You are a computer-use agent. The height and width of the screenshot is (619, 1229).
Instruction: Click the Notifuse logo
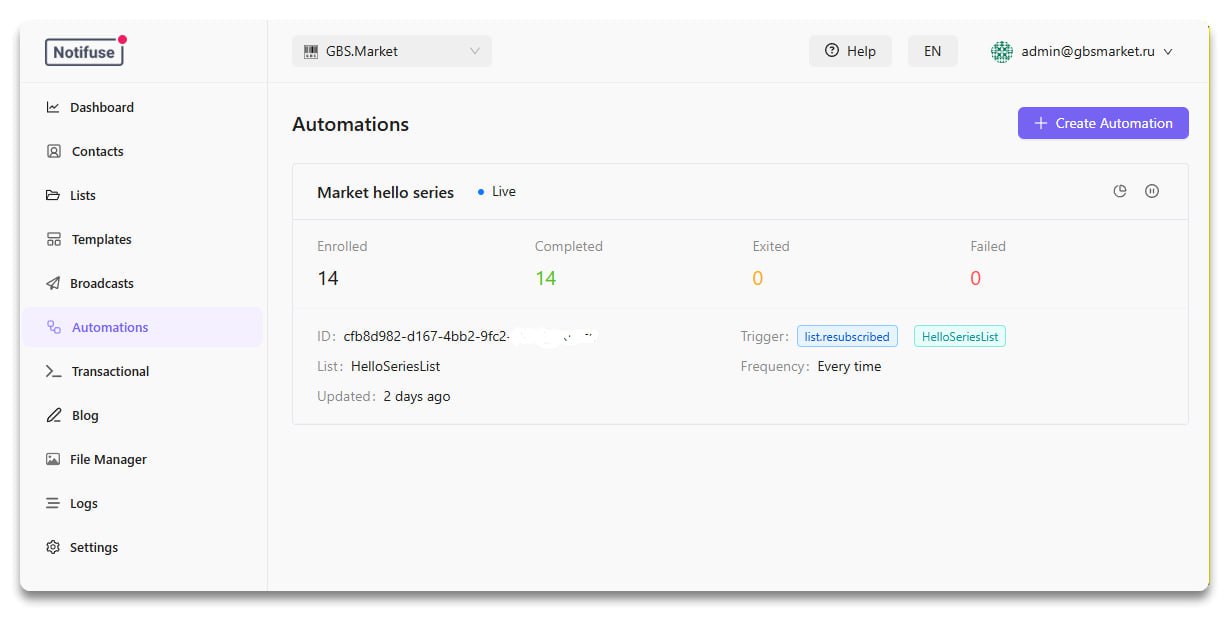(84, 51)
